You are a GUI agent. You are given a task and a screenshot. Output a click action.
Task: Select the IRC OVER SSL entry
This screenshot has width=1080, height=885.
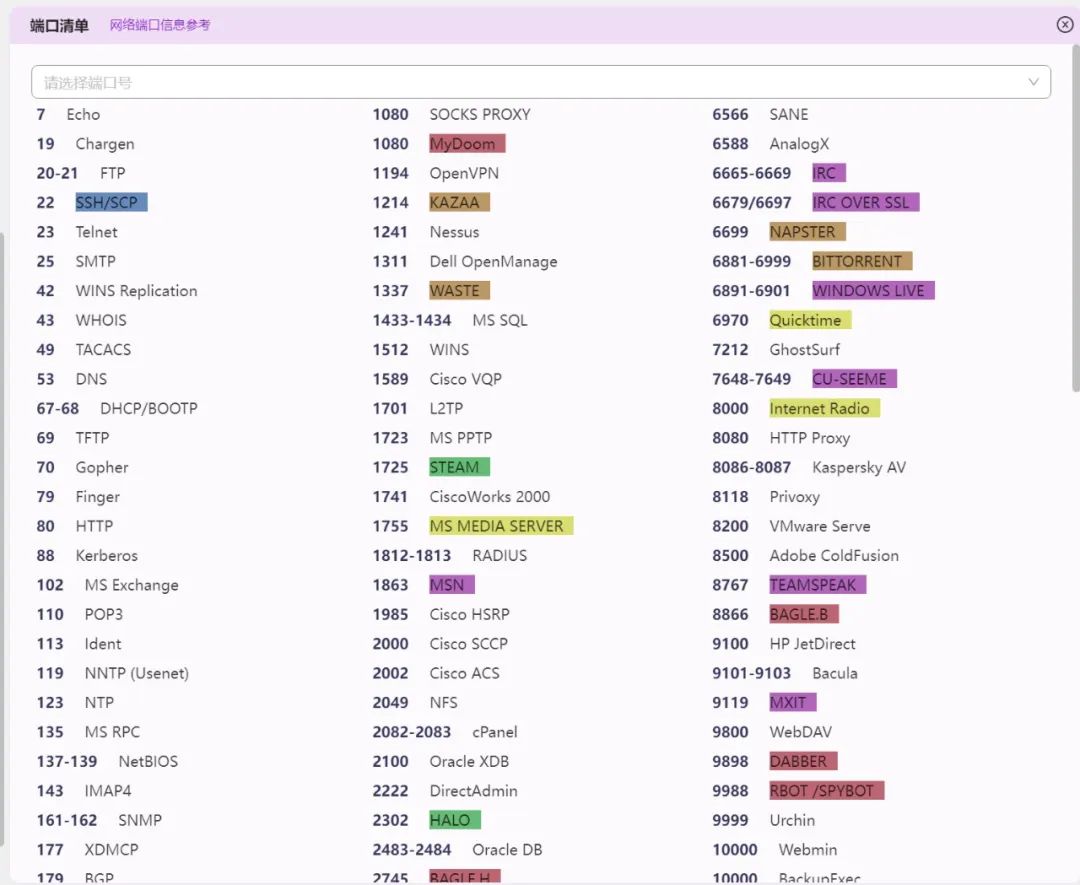(x=865, y=202)
